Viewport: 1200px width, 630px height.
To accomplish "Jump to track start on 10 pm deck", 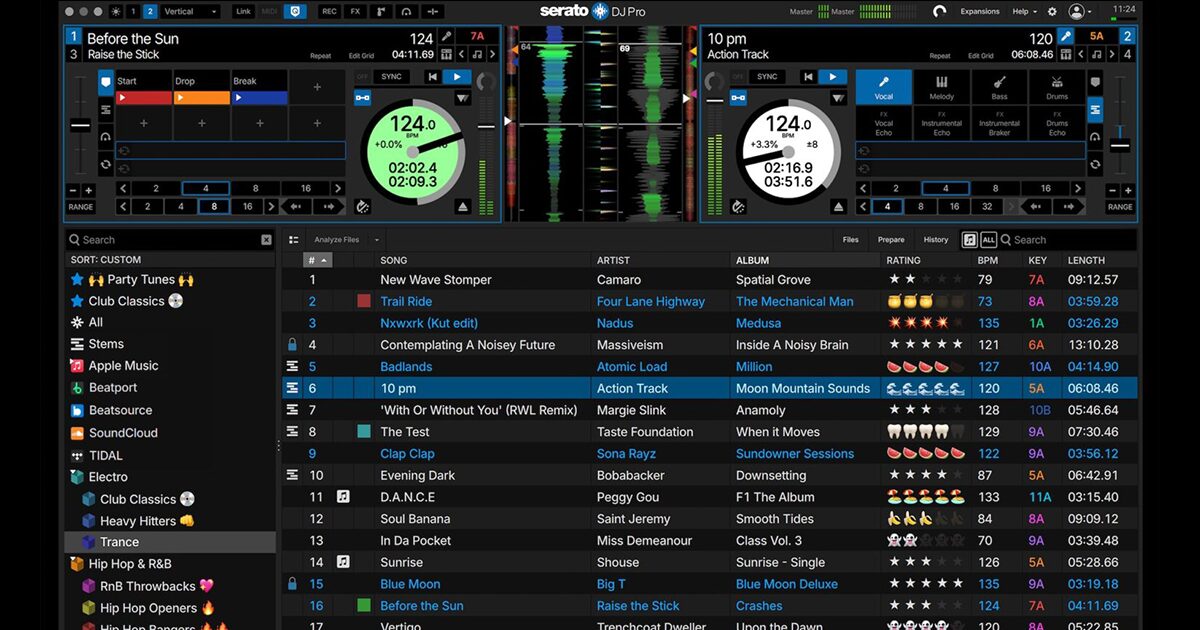I will click(x=807, y=77).
